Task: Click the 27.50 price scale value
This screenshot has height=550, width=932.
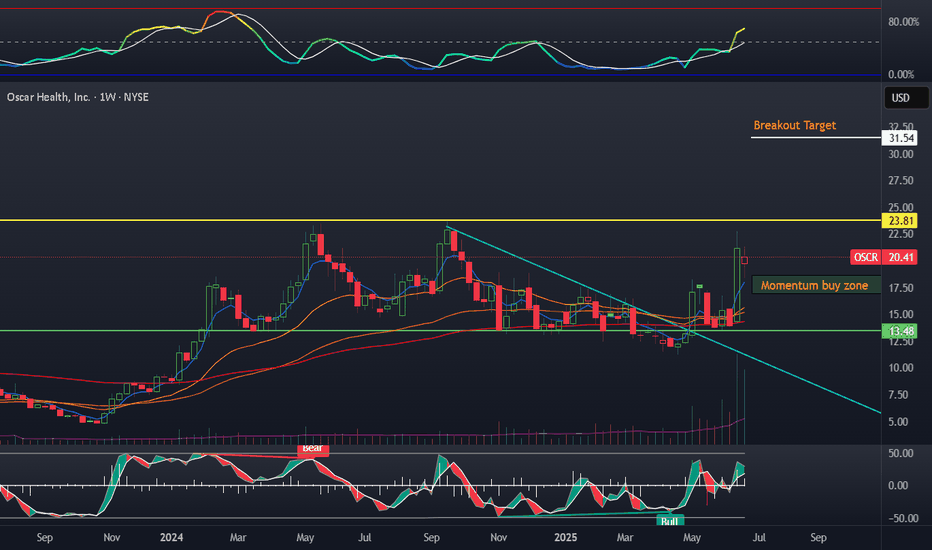Action: pos(900,181)
